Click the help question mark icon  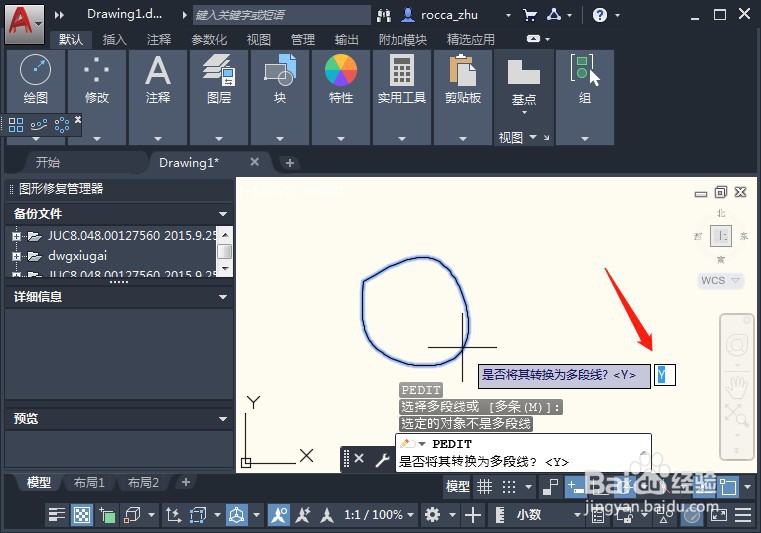click(600, 15)
